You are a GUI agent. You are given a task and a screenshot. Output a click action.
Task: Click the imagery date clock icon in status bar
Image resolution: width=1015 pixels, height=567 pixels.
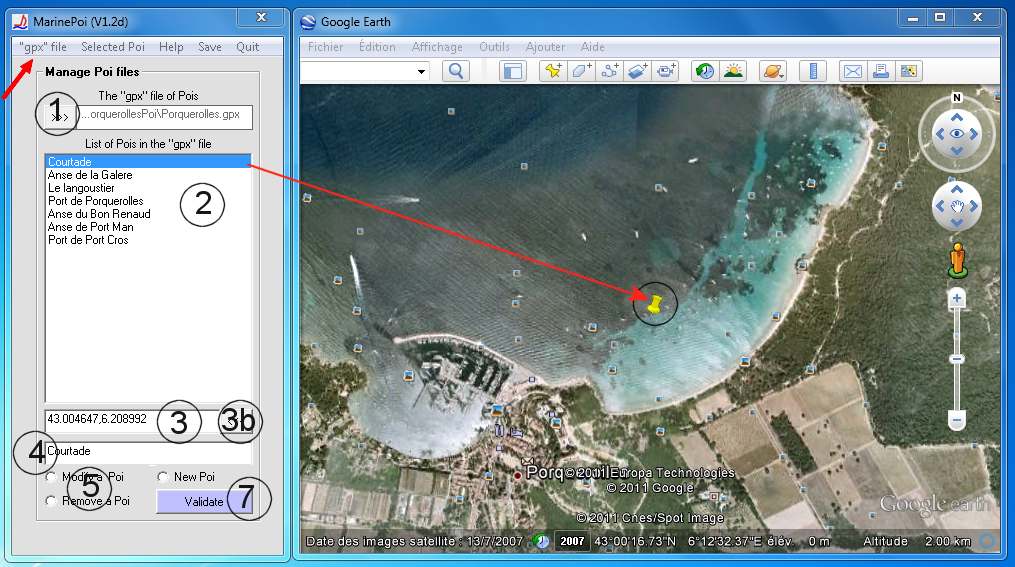[x=542, y=541]
